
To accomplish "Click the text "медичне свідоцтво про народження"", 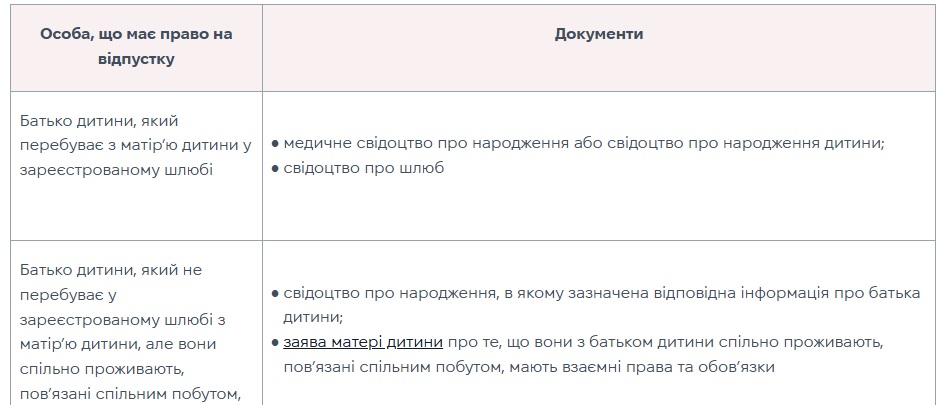I will [430, 144].
